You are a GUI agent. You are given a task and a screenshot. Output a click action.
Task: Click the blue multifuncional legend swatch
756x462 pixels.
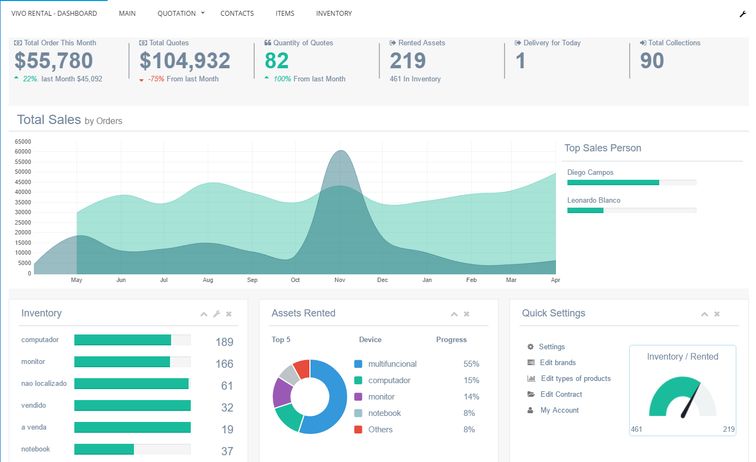coord(359,364)
